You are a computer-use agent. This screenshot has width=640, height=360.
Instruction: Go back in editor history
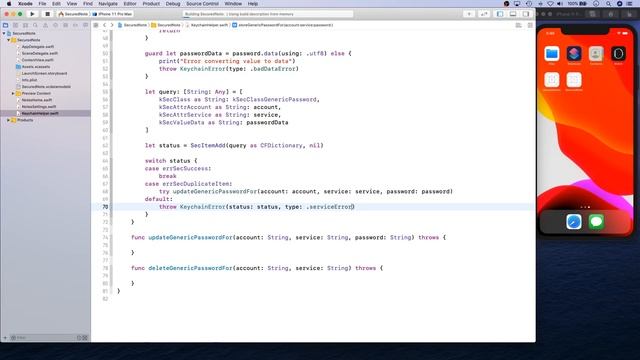tap(104, 25)
